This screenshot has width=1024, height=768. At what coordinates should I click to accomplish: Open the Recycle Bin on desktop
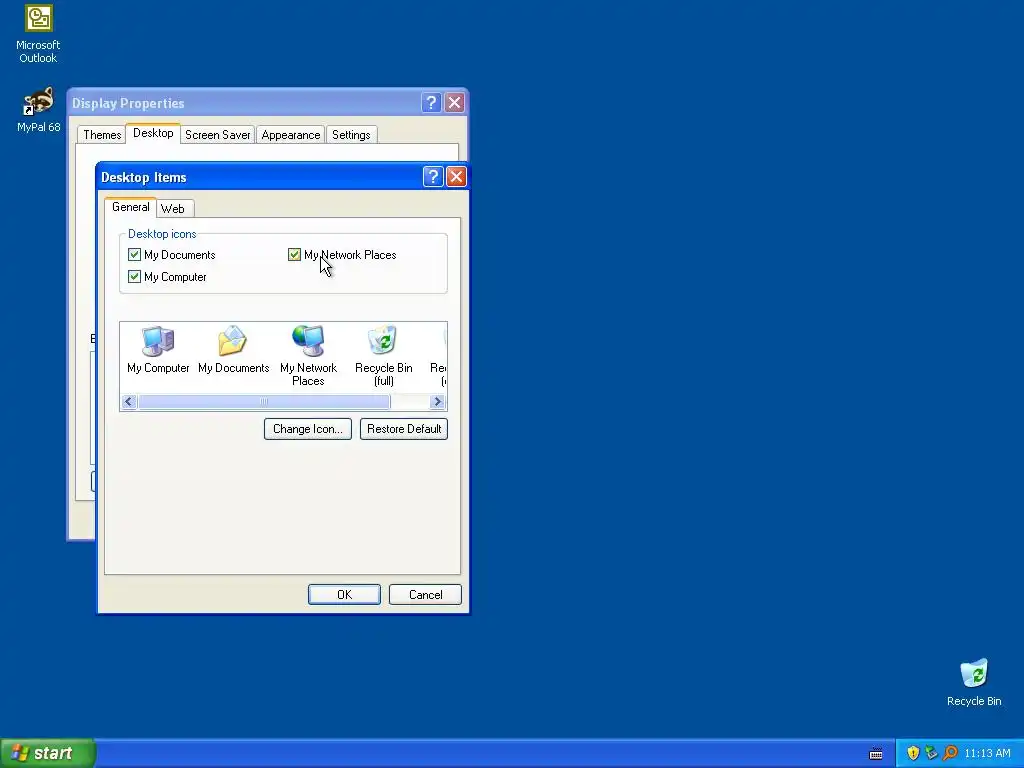click(974, 682)
